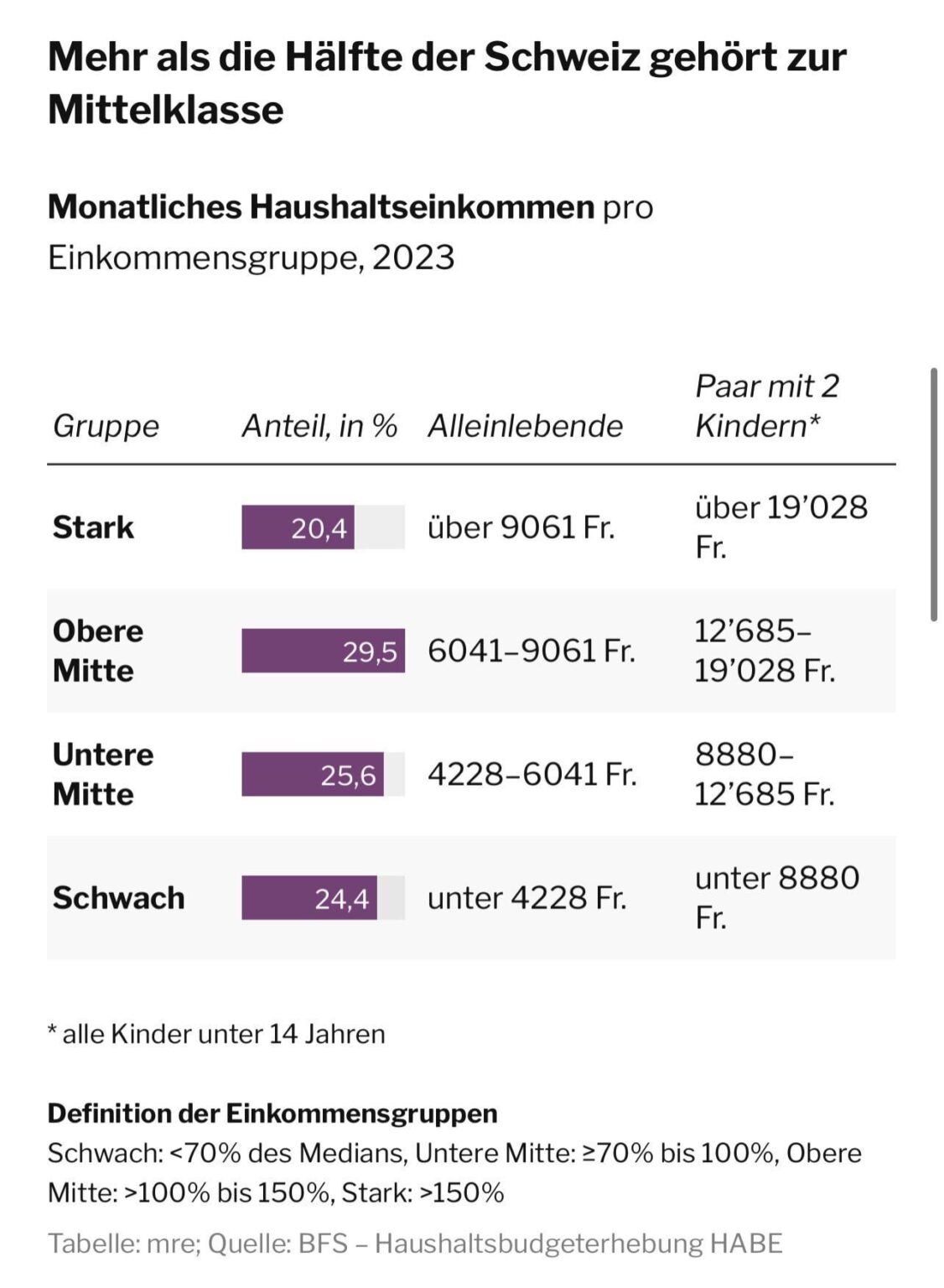
Task: Select the Obere Mitte row label
Action: (x=98, y=651)
